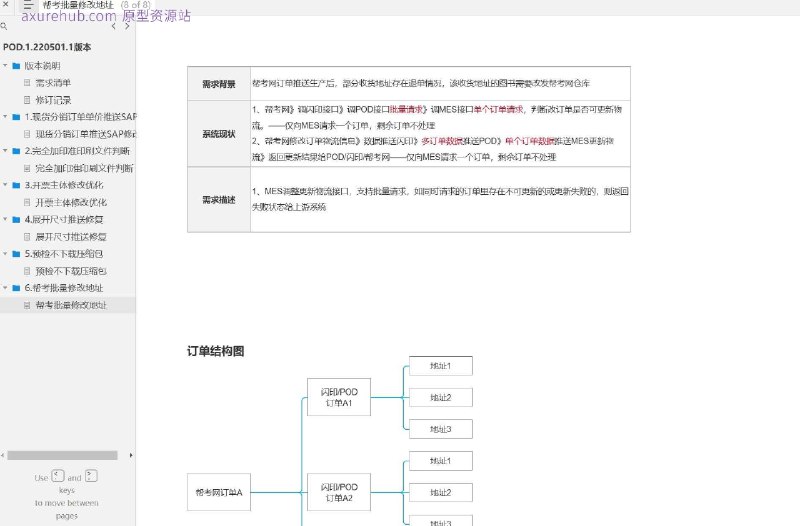Click the 需求描述 table header cell
800x526 pixels.
[x=219, y=199]
